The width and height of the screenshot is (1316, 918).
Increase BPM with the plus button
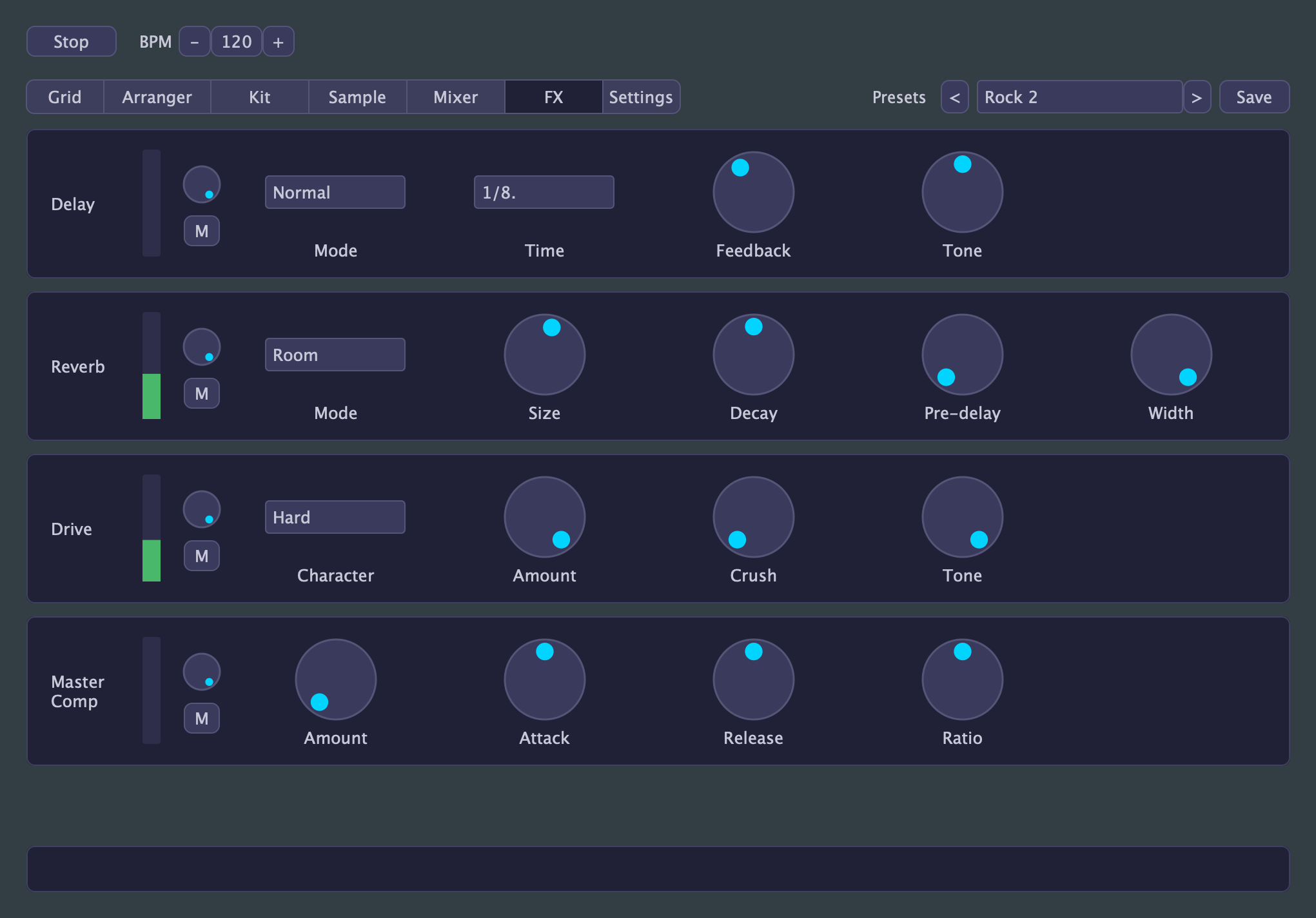[x=279, y=42]
